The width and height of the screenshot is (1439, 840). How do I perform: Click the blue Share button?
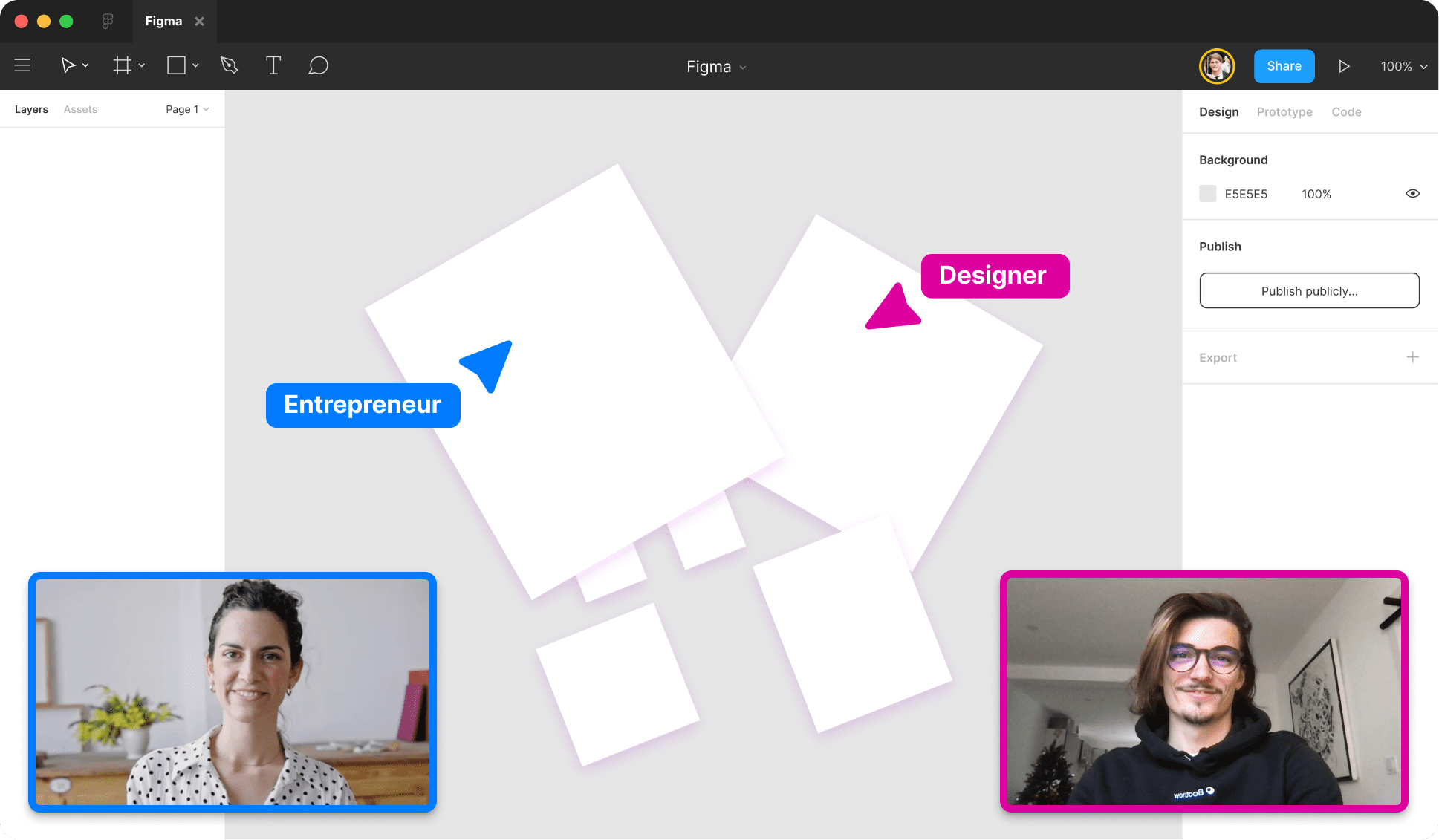tap(1284, 66)
